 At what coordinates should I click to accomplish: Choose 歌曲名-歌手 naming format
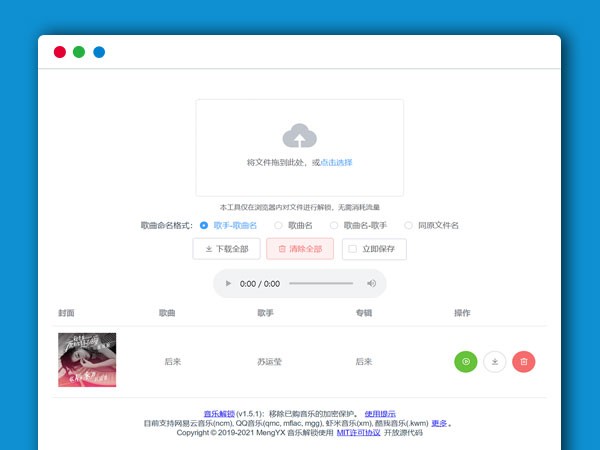[335, 225]
